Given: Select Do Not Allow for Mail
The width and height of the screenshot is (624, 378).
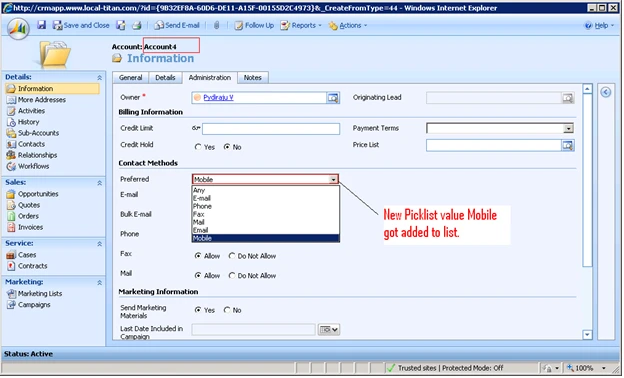Looking at the screenshot, I should (x=232, y=276).
